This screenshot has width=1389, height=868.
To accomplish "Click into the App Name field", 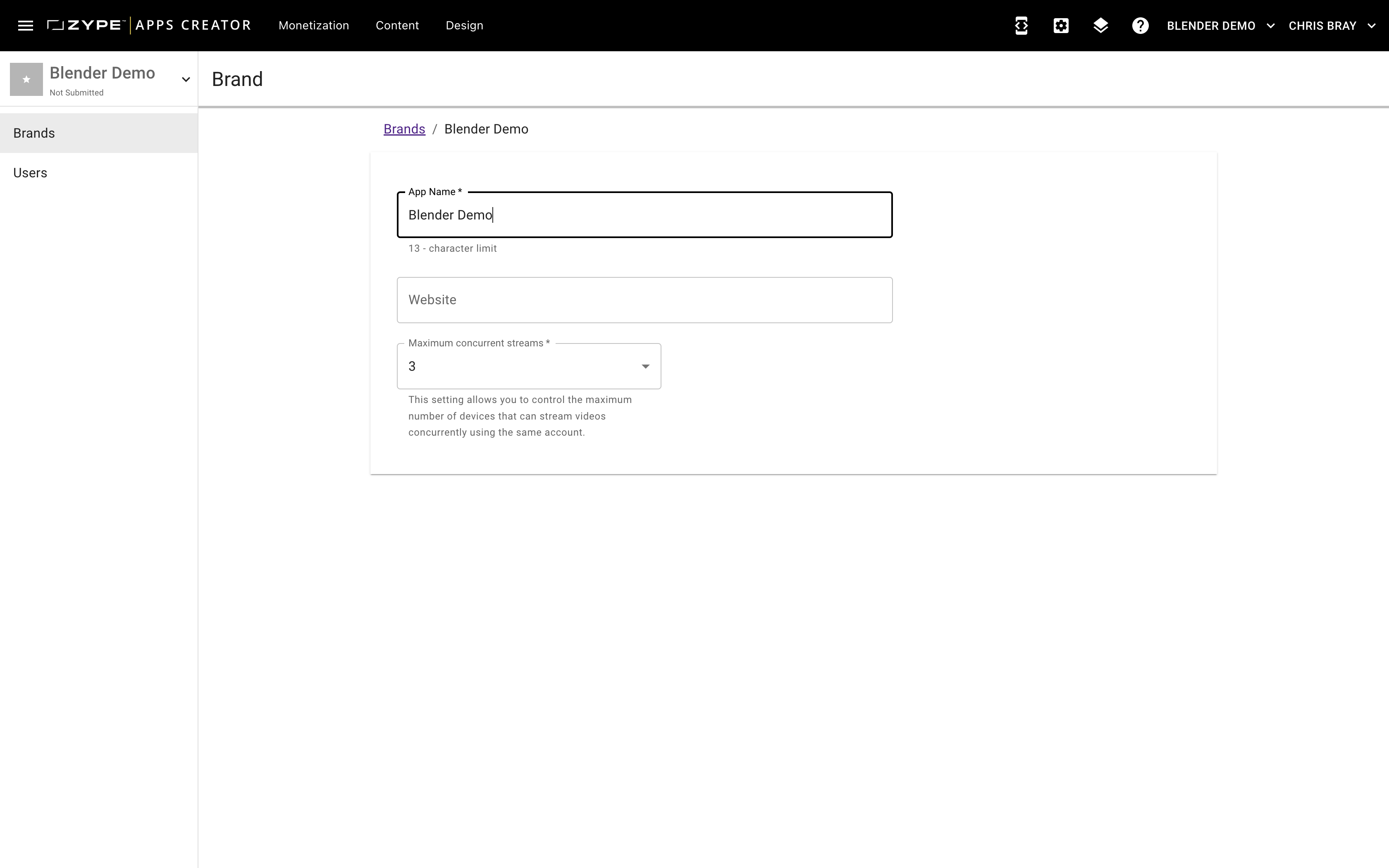I will 644,215.
